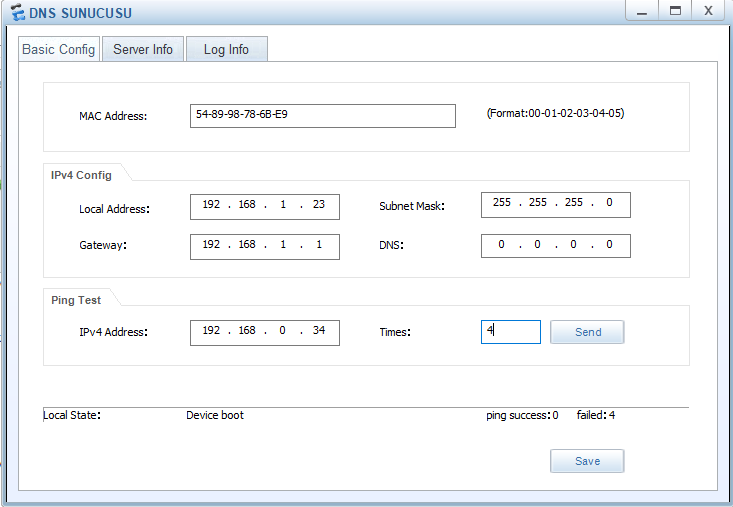733x507 pixels.
Task: Maximize the DNS SUNUCUSU window
Action: click(675, 11)
